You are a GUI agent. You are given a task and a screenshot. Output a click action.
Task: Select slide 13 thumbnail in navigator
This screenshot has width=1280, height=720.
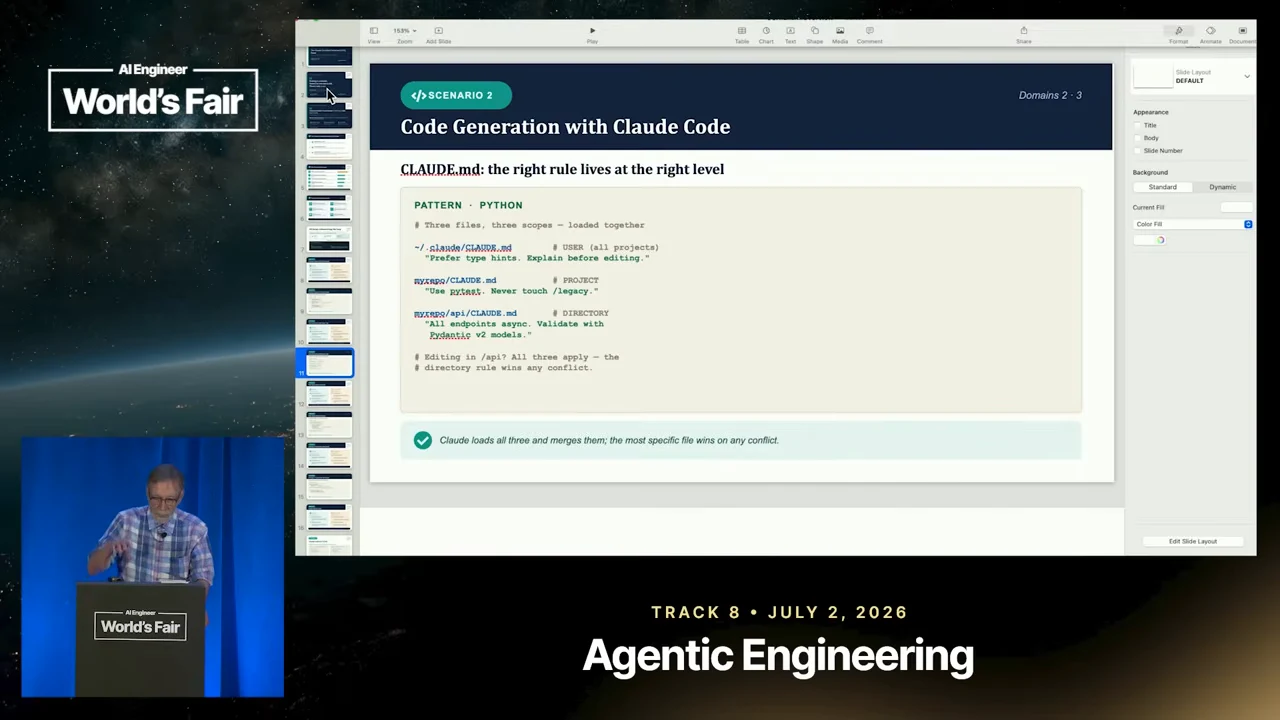click(x=329, y=425)
